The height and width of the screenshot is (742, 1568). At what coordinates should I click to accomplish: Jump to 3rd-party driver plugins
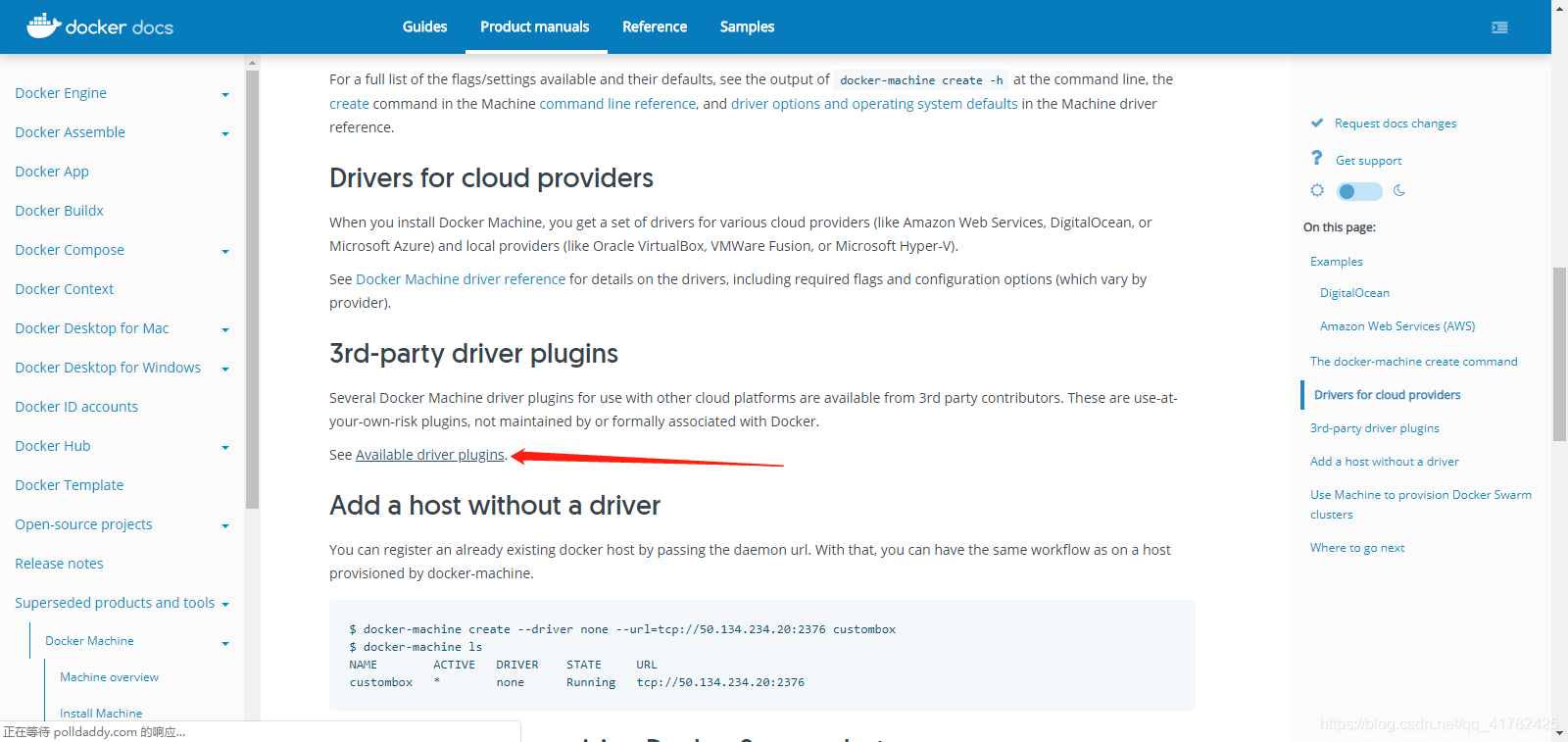(1374, 428)
